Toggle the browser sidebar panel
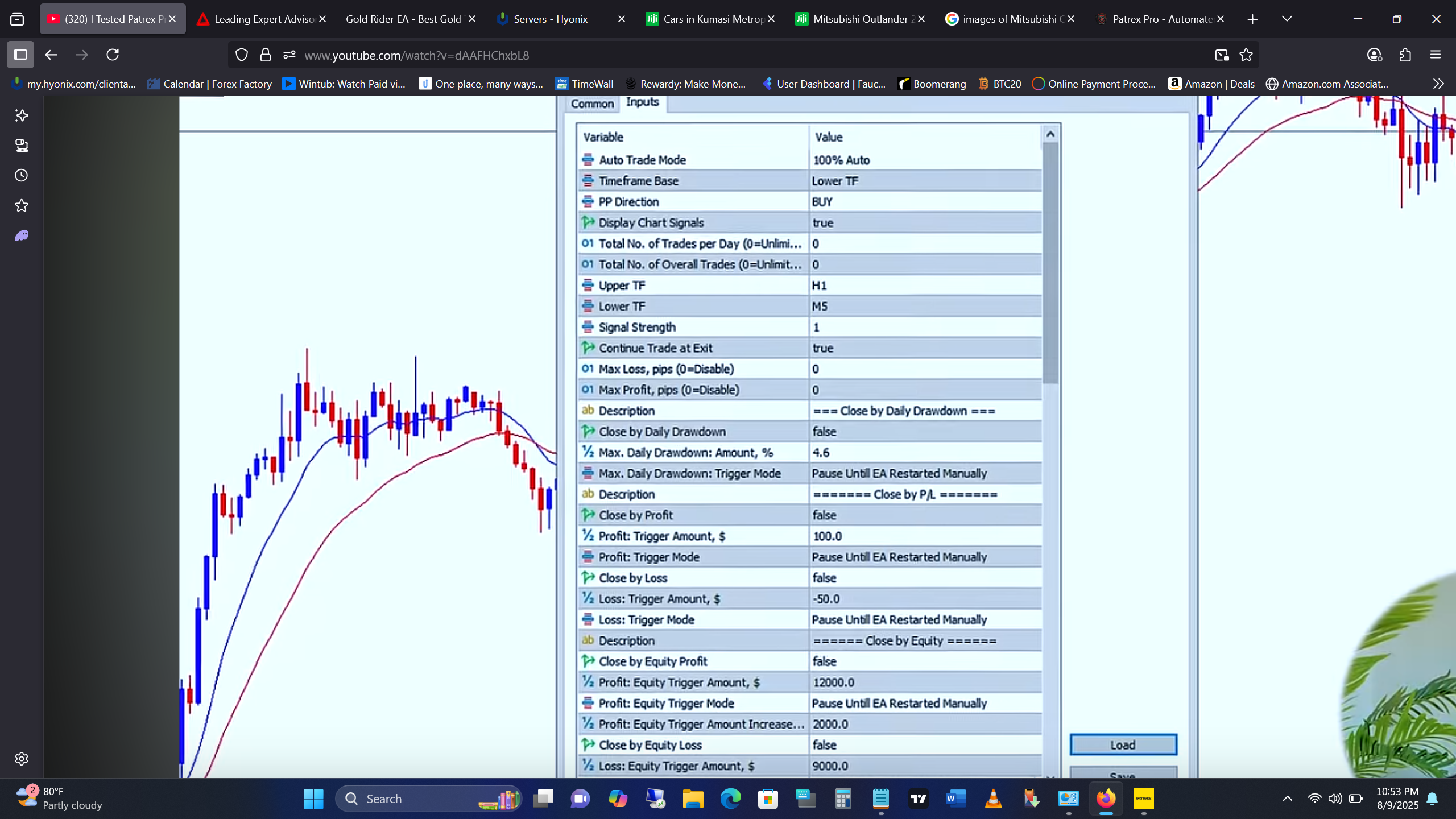The image size is (1456, 819). (20, 55)
